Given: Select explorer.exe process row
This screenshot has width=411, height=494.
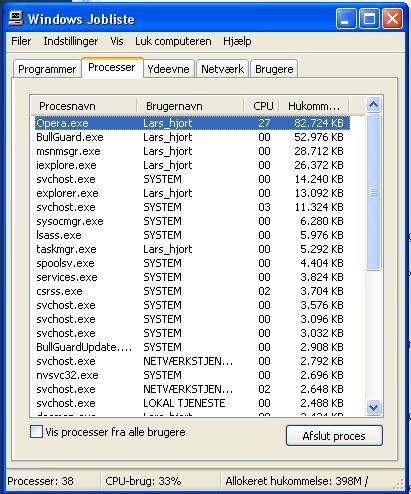Looking at the screenshot, I should click(x=192, y=193).
